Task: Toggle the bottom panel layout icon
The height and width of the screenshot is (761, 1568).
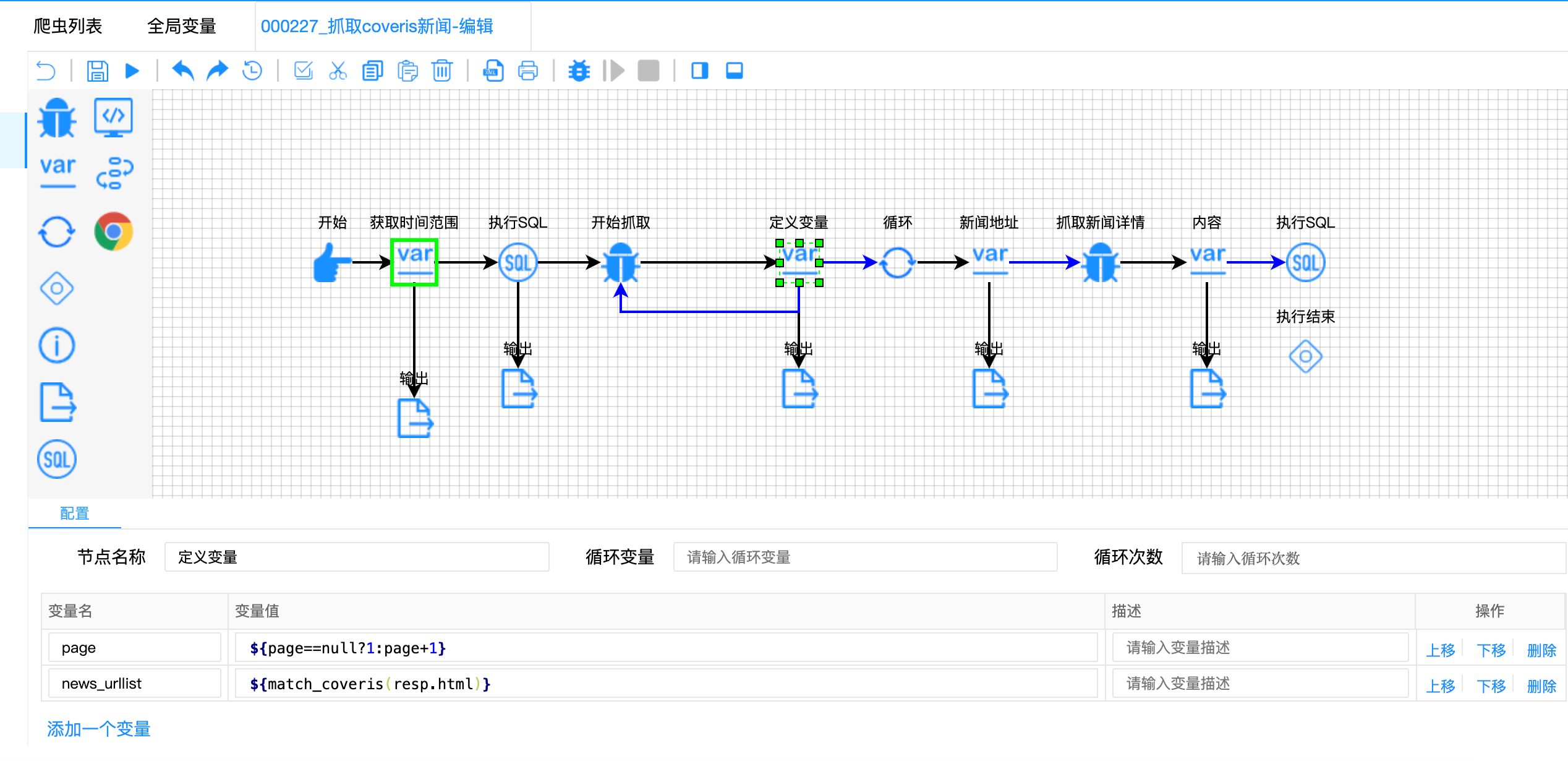Action: [x=734, y=71]
